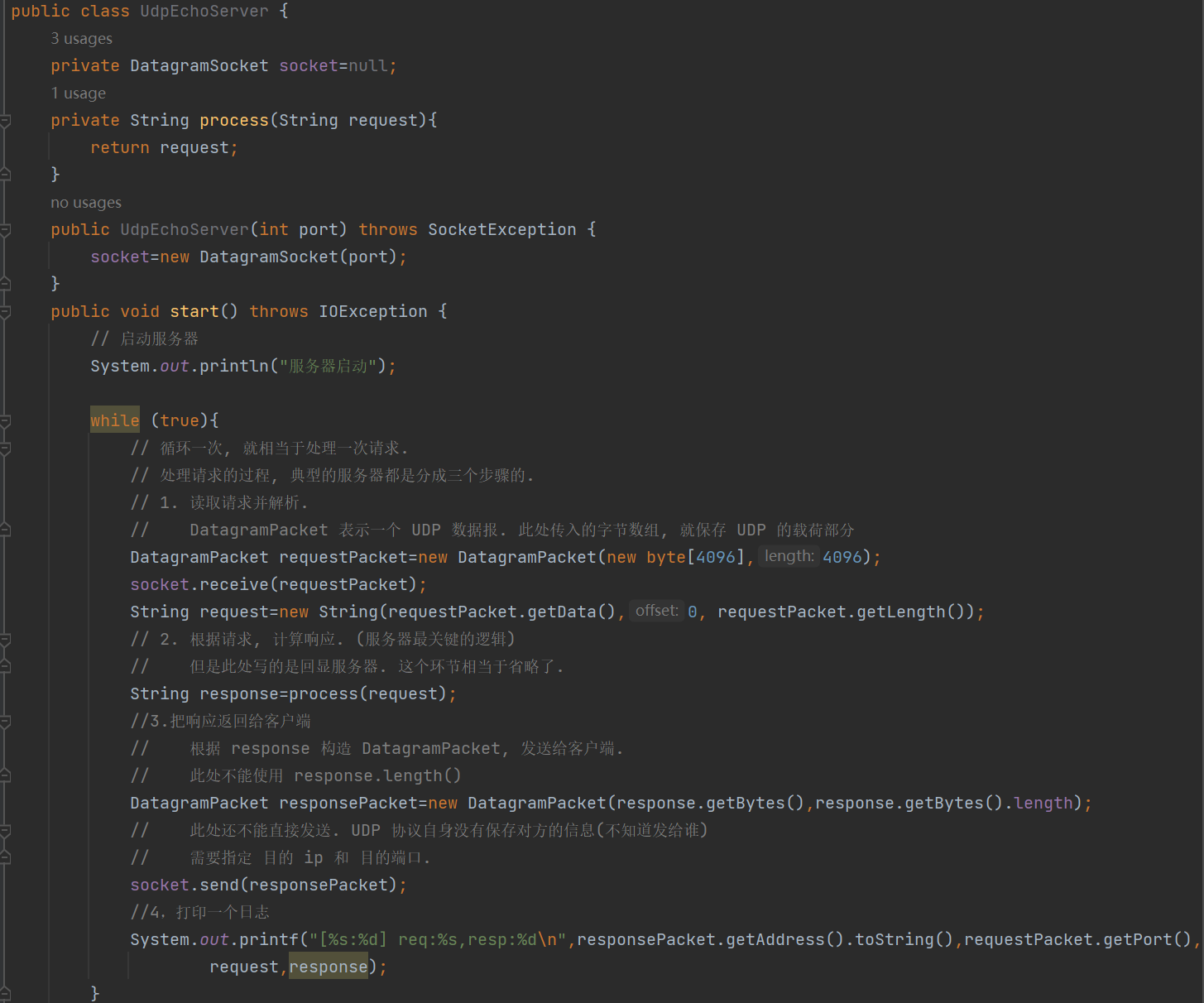Click 'DatagramSocket' type in field declaration
The image size is (1204, 1003).
199,66
